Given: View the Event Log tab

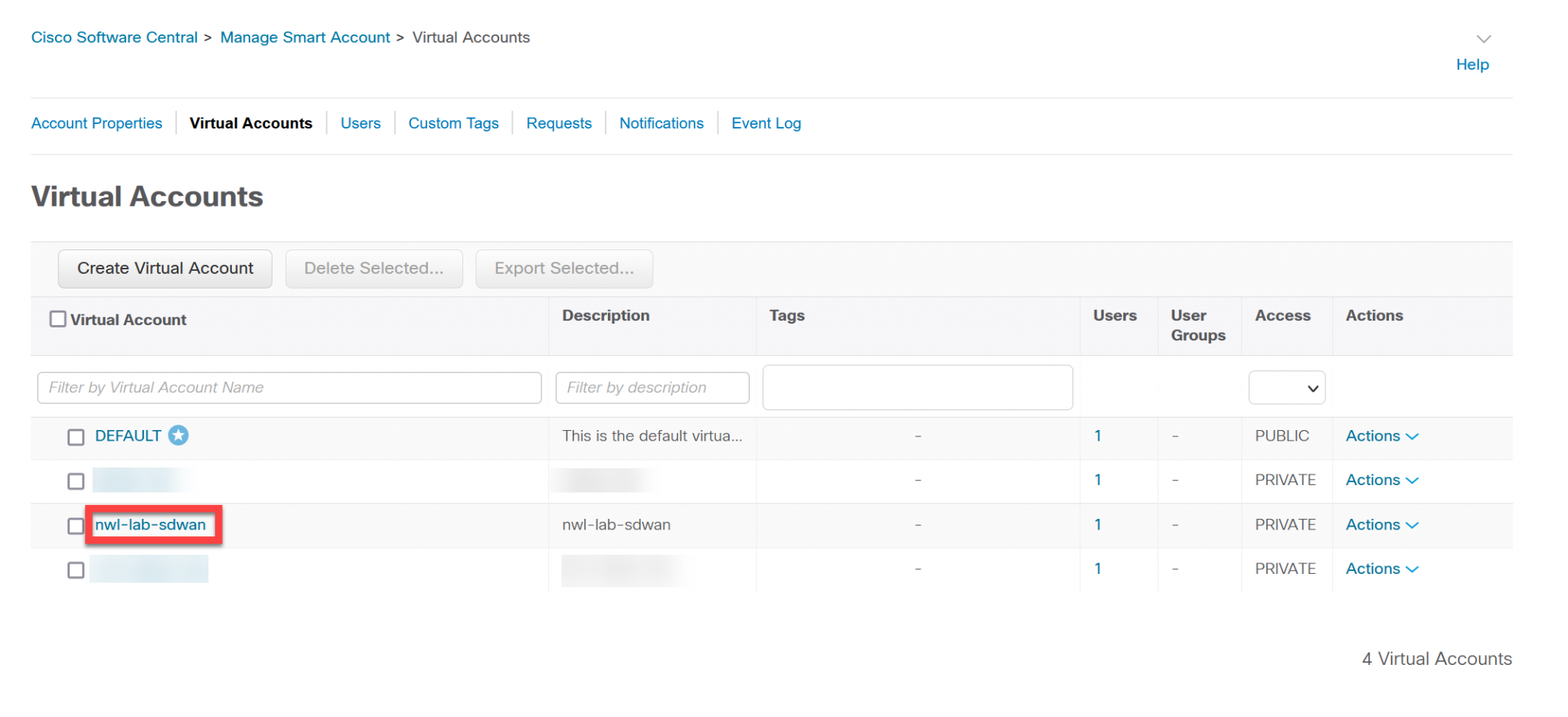Looking at the screenshot, I should (x=766, y=123).
